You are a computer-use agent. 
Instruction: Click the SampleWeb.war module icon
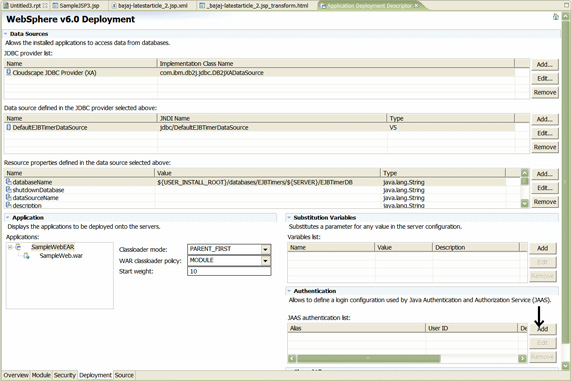pyautogui.click(x=26, y=256)
